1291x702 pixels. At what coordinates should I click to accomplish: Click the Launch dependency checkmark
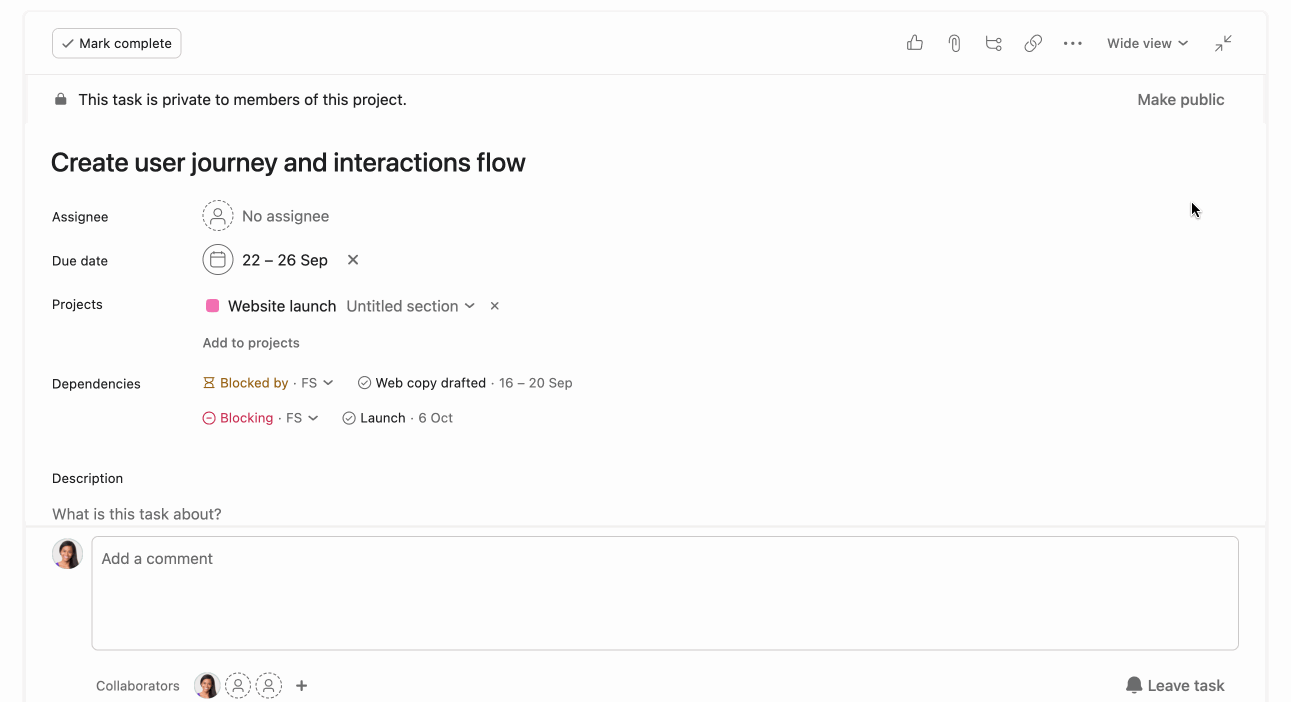(x=348, y=417)
